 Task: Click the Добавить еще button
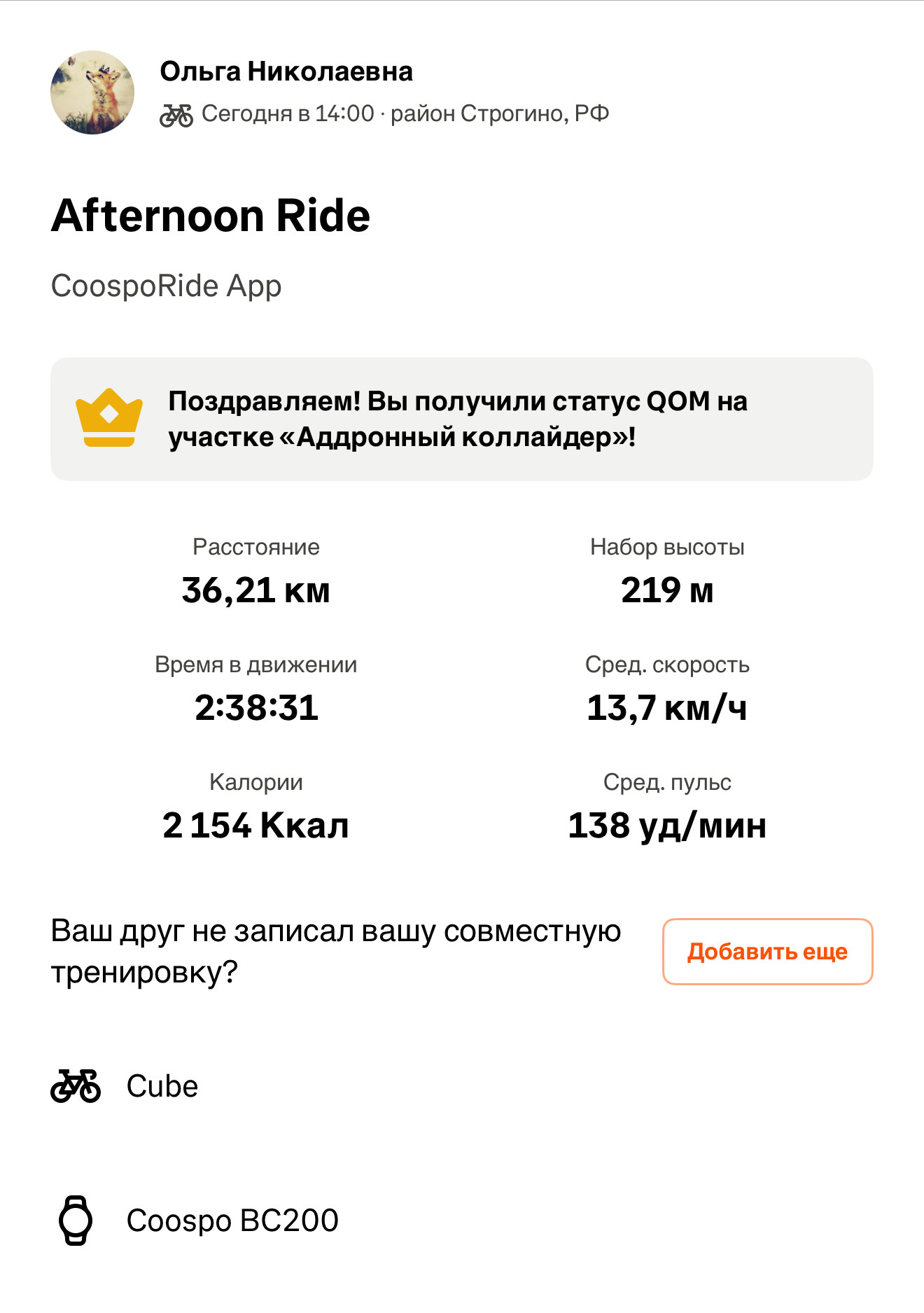(768, 952)
